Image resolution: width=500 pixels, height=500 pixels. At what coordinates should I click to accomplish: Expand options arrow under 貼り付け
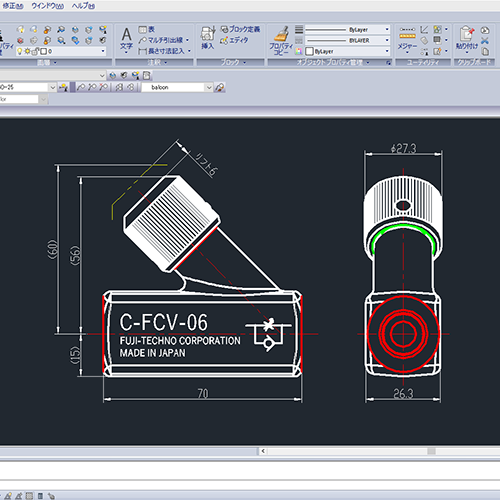coord(467,53)
